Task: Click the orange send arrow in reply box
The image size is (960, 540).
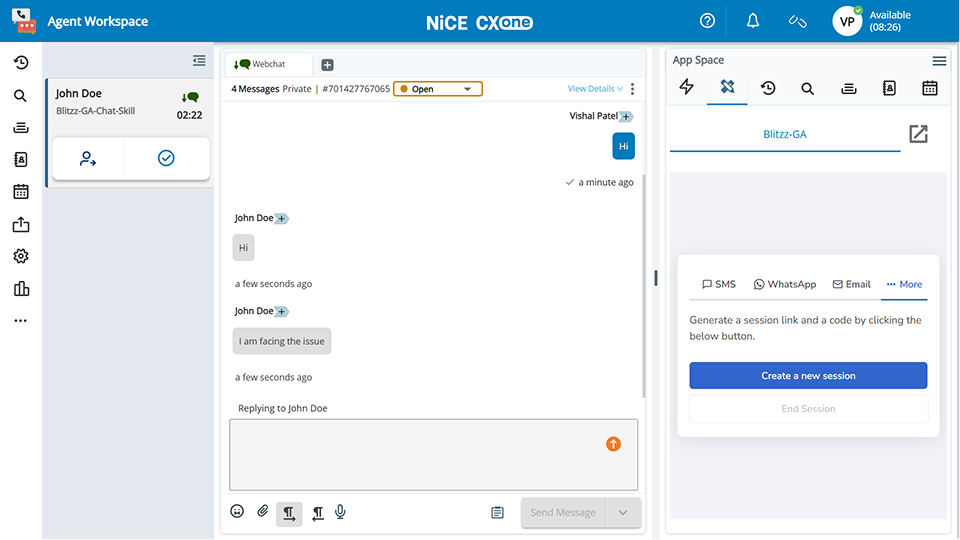Action: (613, 444)
